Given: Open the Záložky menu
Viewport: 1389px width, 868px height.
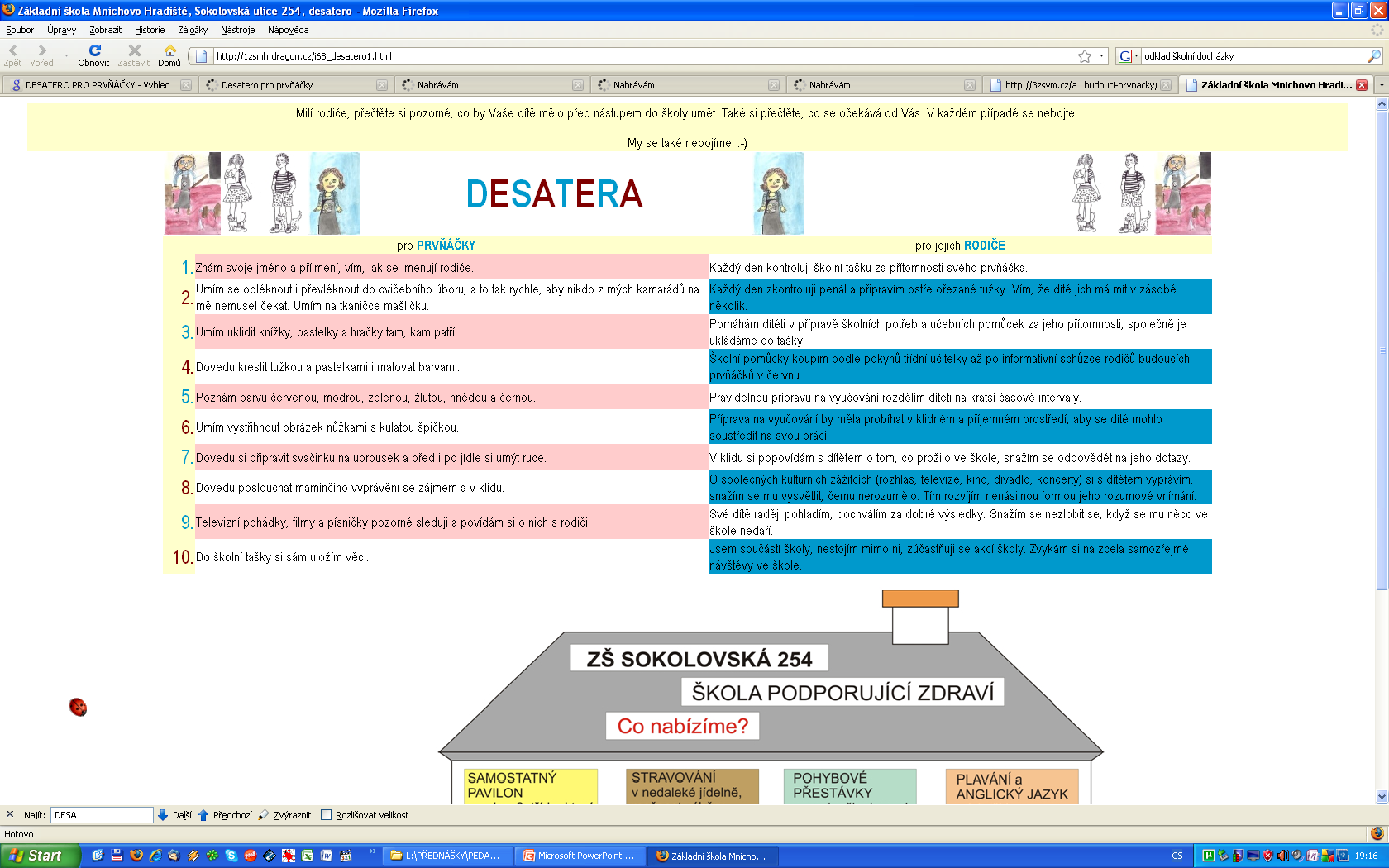Looking at the screenshot, I should (x=193, y=30).
